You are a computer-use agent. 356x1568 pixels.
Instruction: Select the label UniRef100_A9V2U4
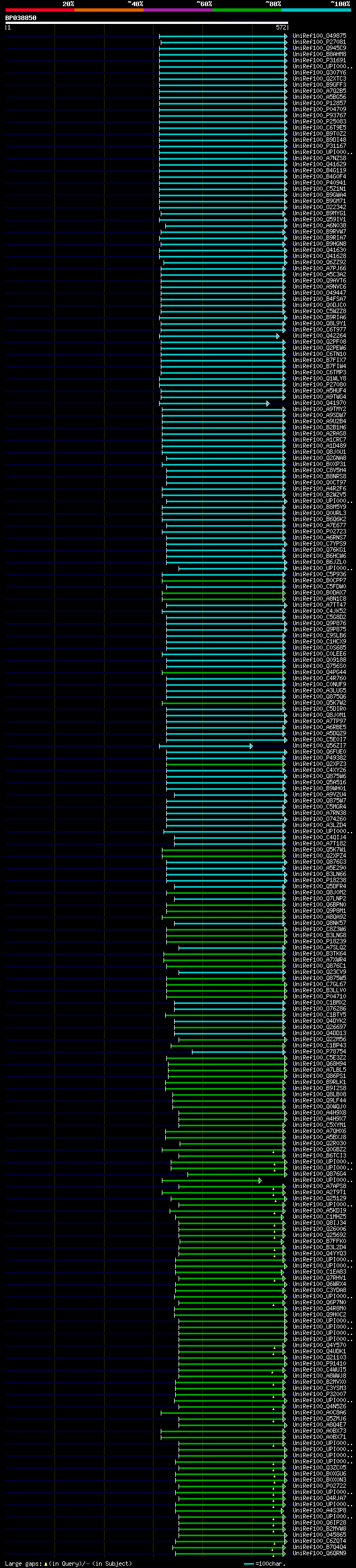[319, 795]
